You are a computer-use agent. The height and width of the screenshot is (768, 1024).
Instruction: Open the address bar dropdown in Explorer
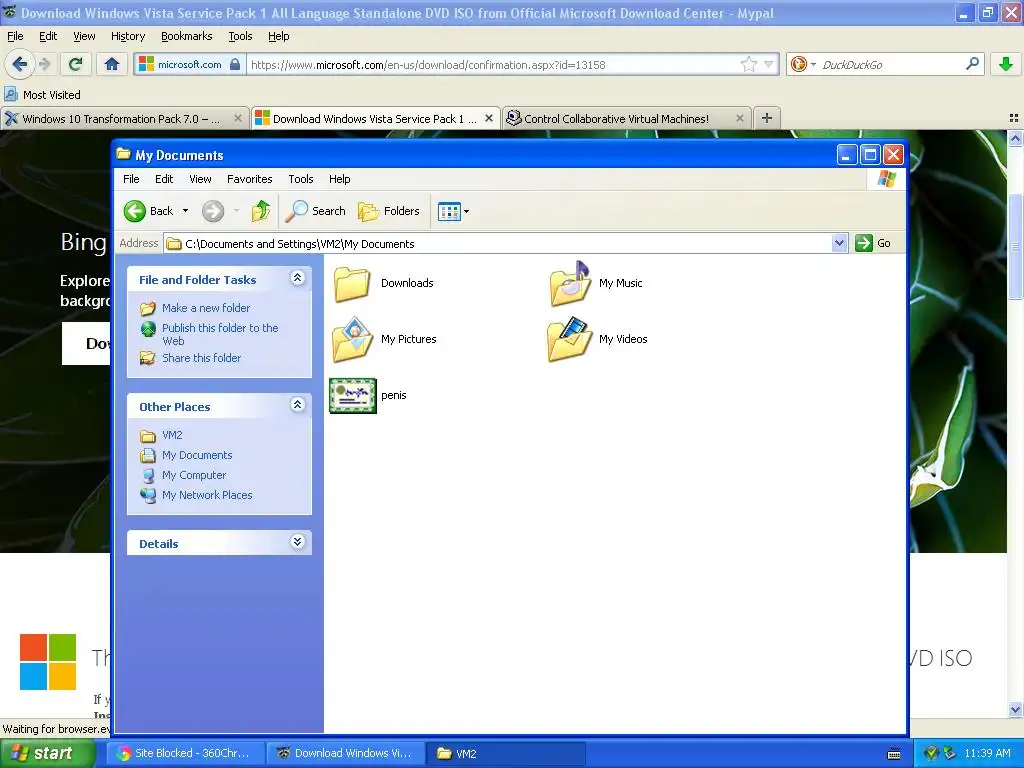[x=839, y=243]
